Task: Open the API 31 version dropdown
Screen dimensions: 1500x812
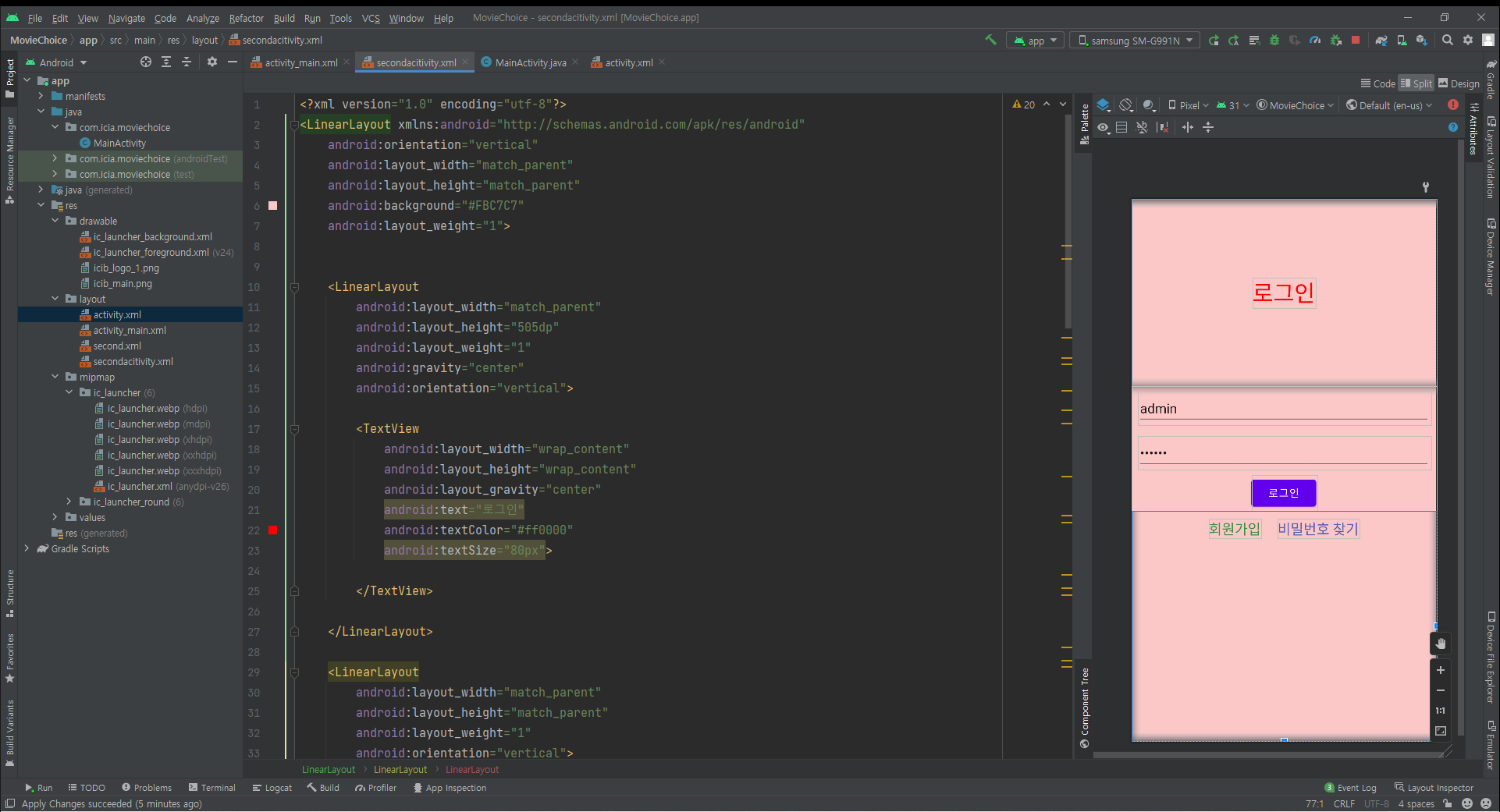Action: 1233,105
